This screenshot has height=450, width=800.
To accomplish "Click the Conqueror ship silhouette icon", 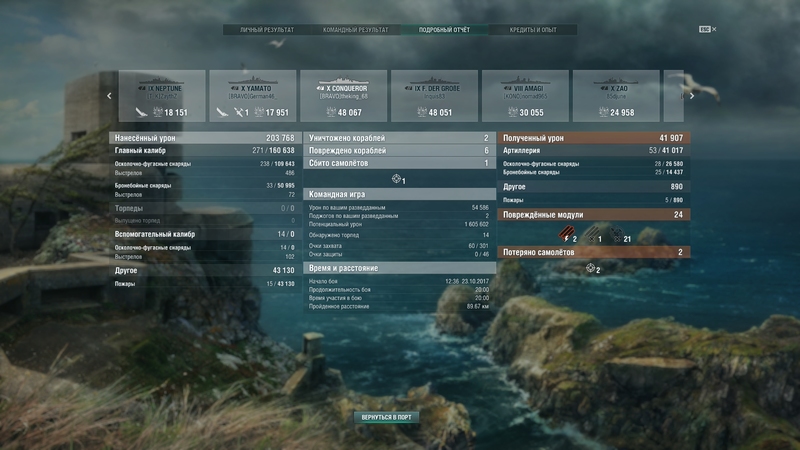I will pos(343,80).
